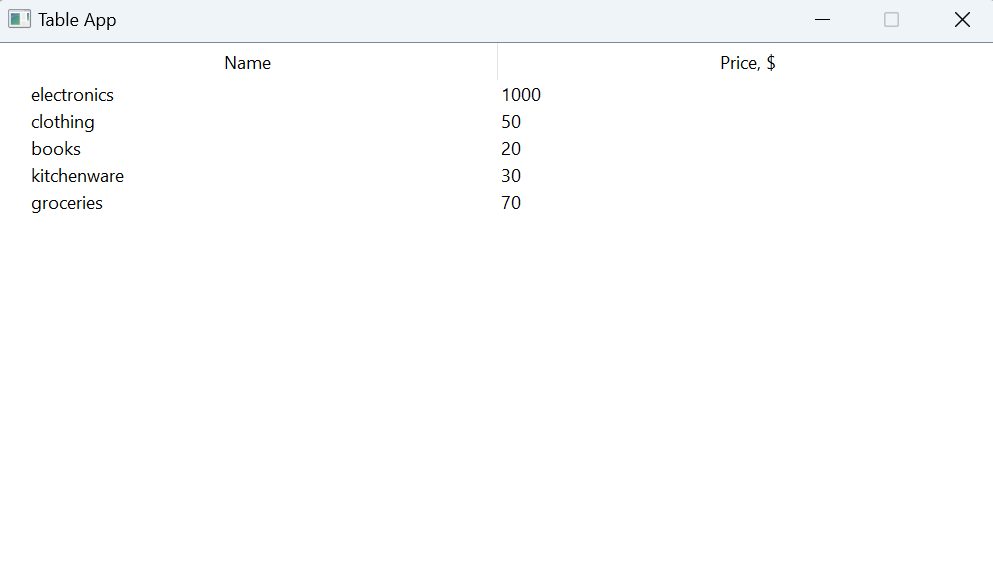Viewport: 993px width, 571px height.
Task: Select the 30 price cell for kitchenware
Action: [x=511, y=176]
